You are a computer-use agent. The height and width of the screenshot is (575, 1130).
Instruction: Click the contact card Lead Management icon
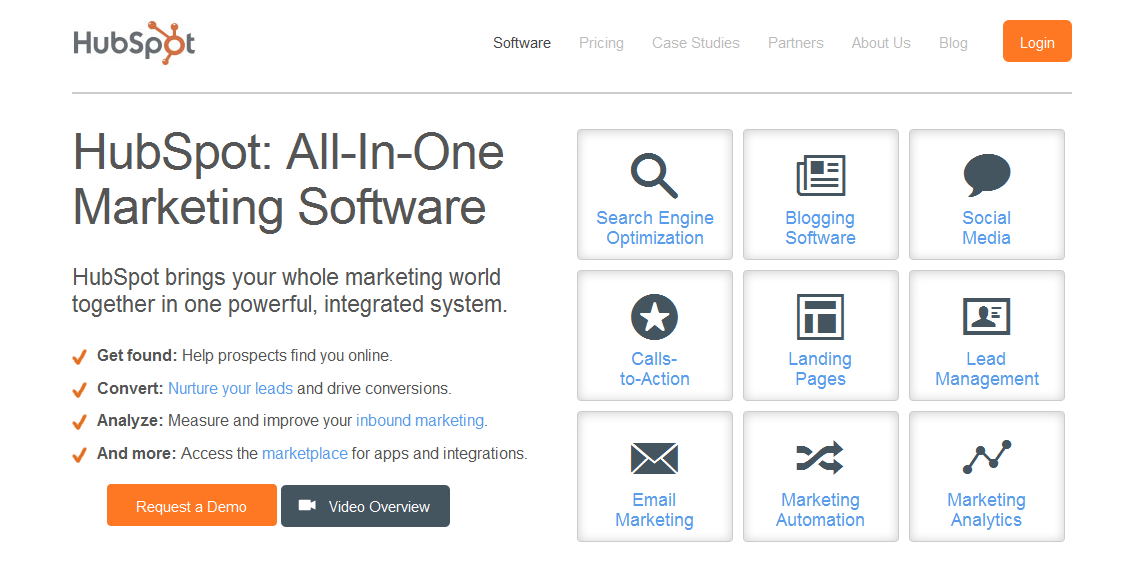(987, 316)
